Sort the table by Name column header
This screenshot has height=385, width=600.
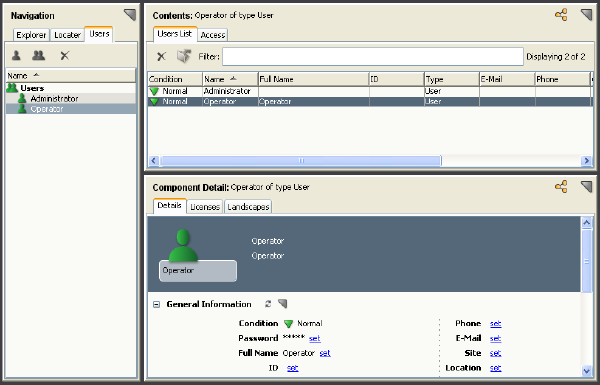(x=230, y=79)
